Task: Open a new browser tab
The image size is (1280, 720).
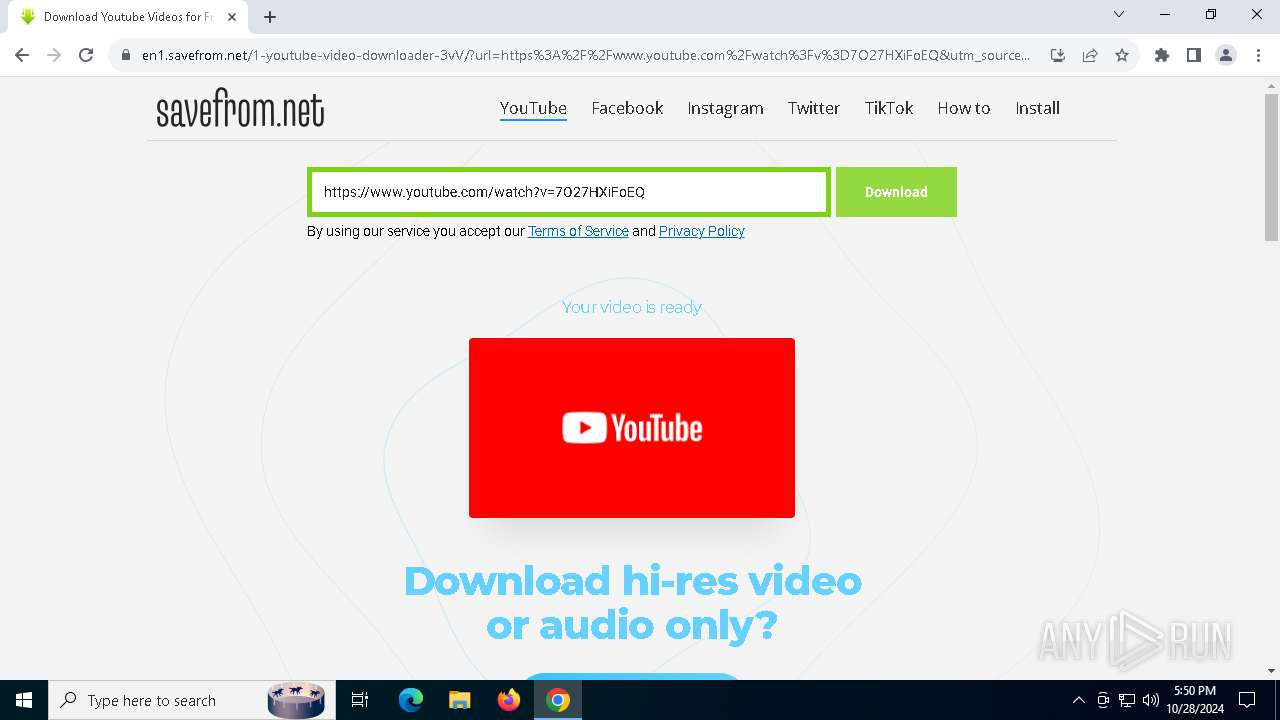Action: (x=270, y=16)
